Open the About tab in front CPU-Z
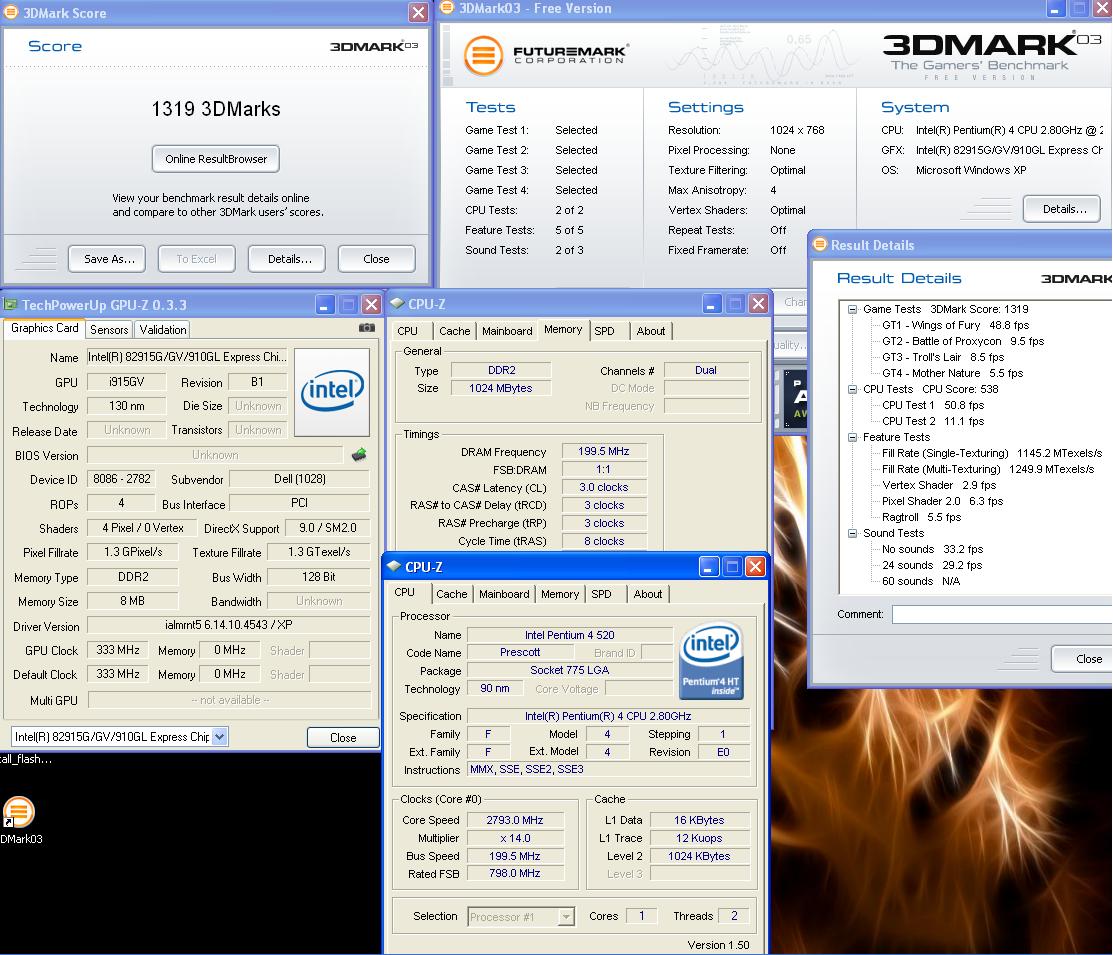The image size is (1113, 955). click(x=648, y=594)
